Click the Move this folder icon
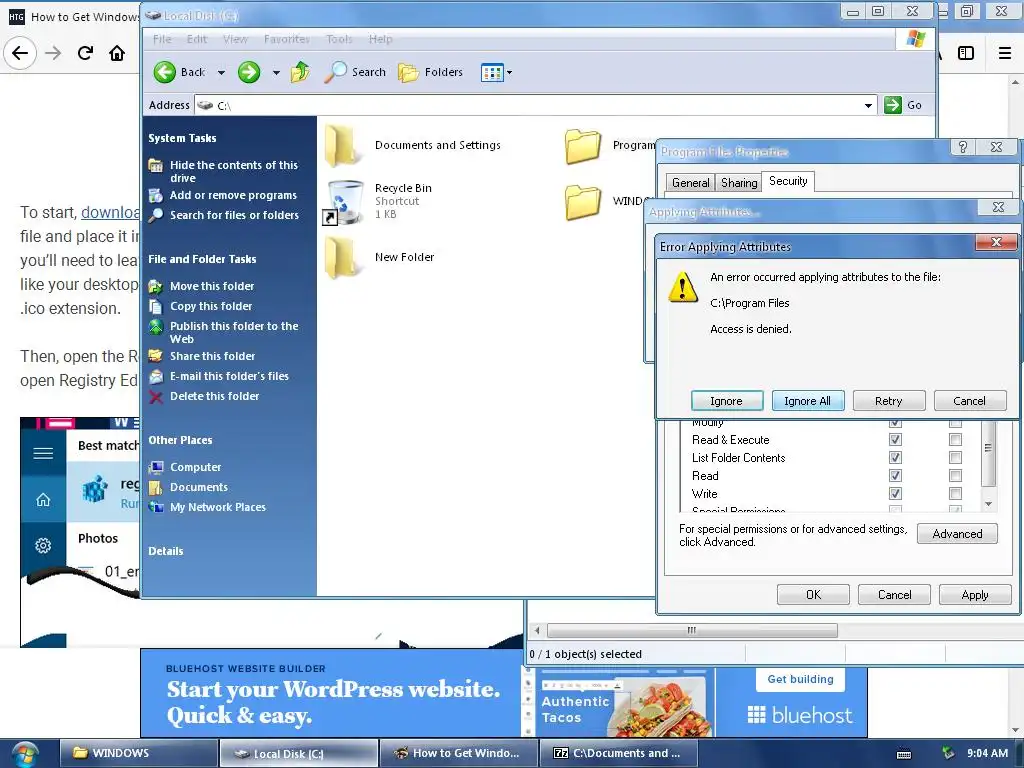The image size is (1024, 768). pos(155,286)
